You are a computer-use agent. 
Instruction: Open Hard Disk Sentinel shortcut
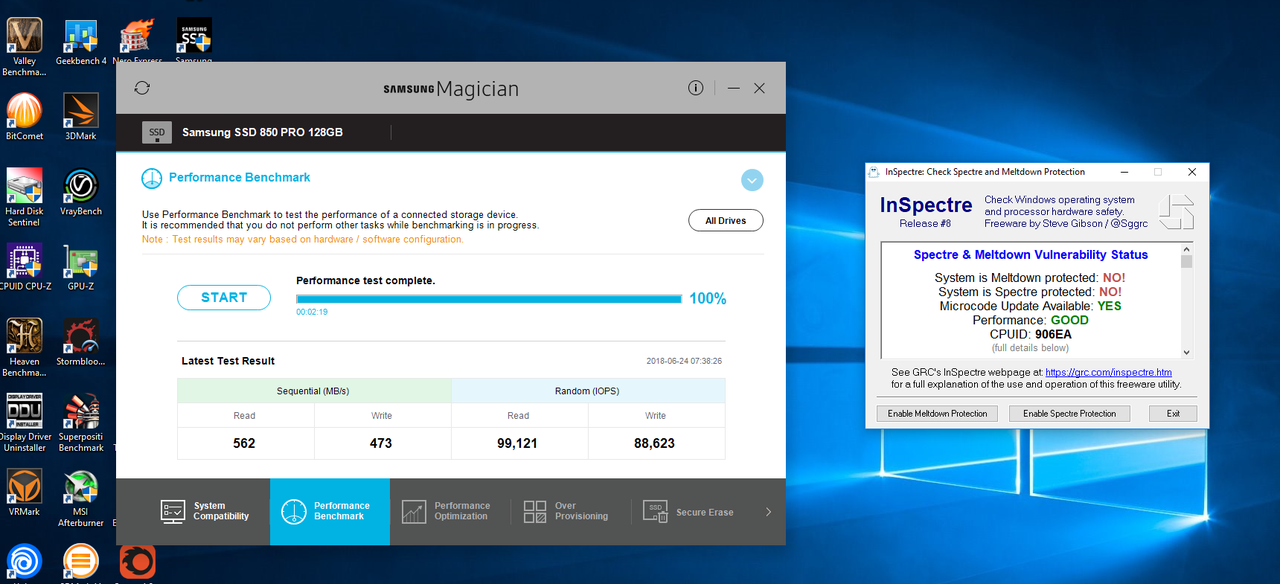(x=24, y=197)
